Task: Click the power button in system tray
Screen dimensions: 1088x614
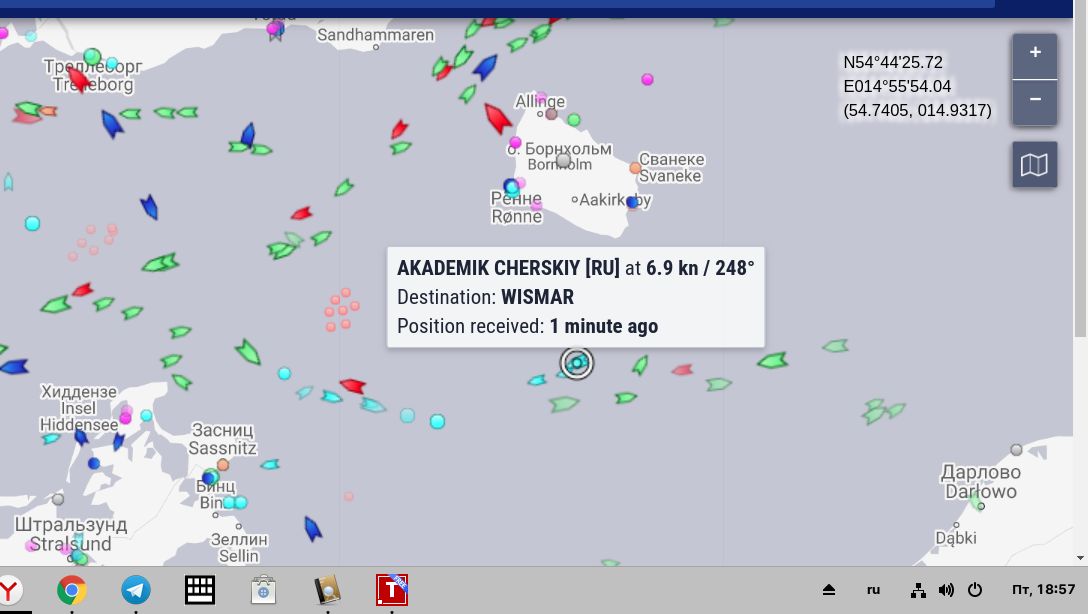Action: tap(975, 590)
